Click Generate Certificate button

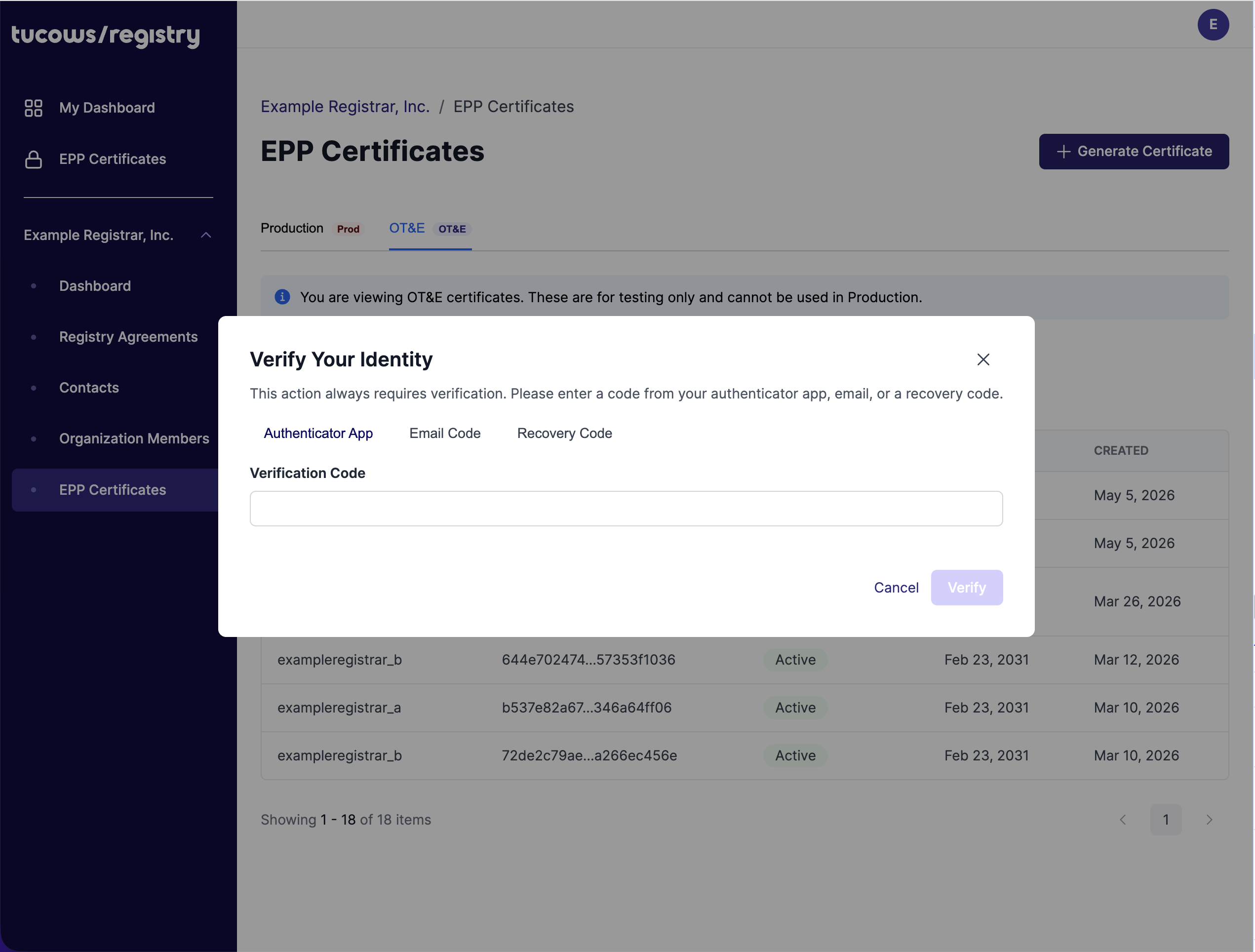click(1134, 152)
